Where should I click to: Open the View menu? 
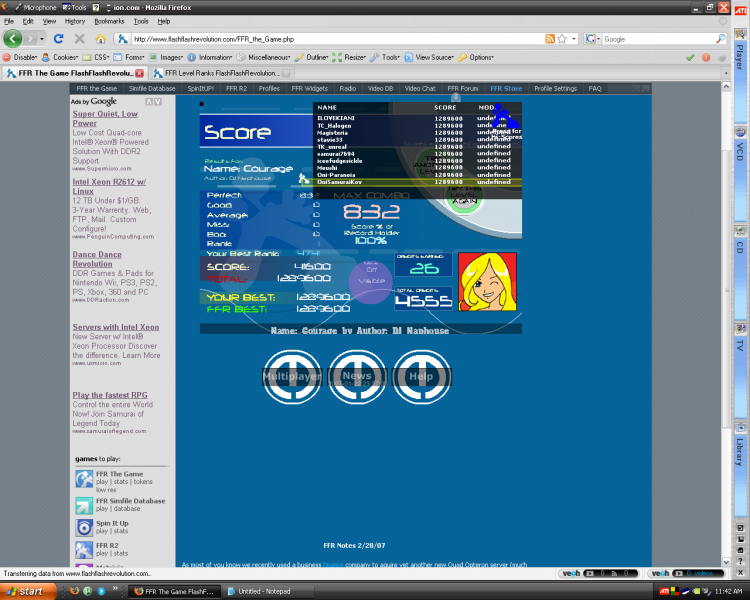coord(49,21)
